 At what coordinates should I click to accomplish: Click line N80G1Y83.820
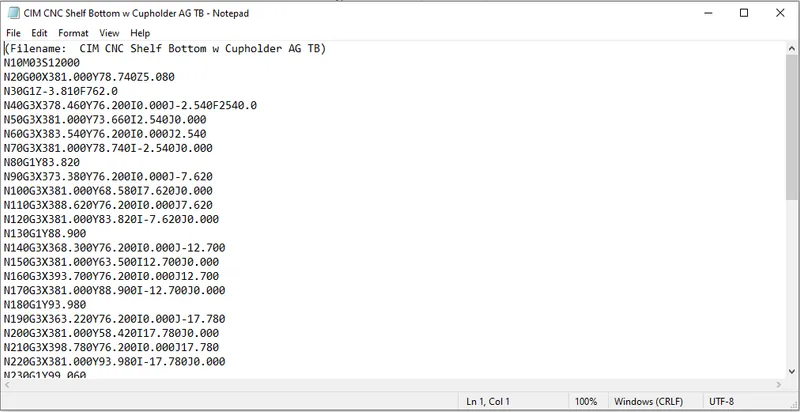42,163
